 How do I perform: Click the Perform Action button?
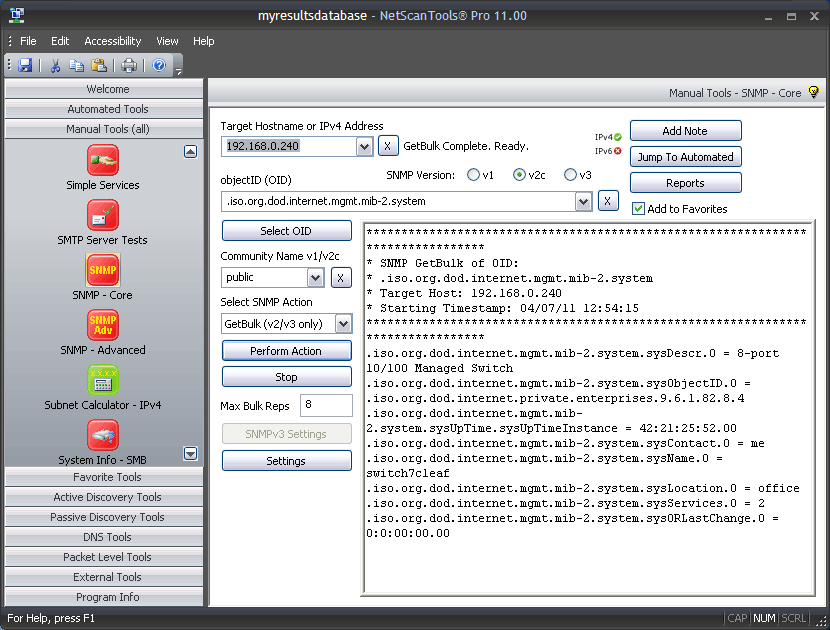(x=286, y=350)
